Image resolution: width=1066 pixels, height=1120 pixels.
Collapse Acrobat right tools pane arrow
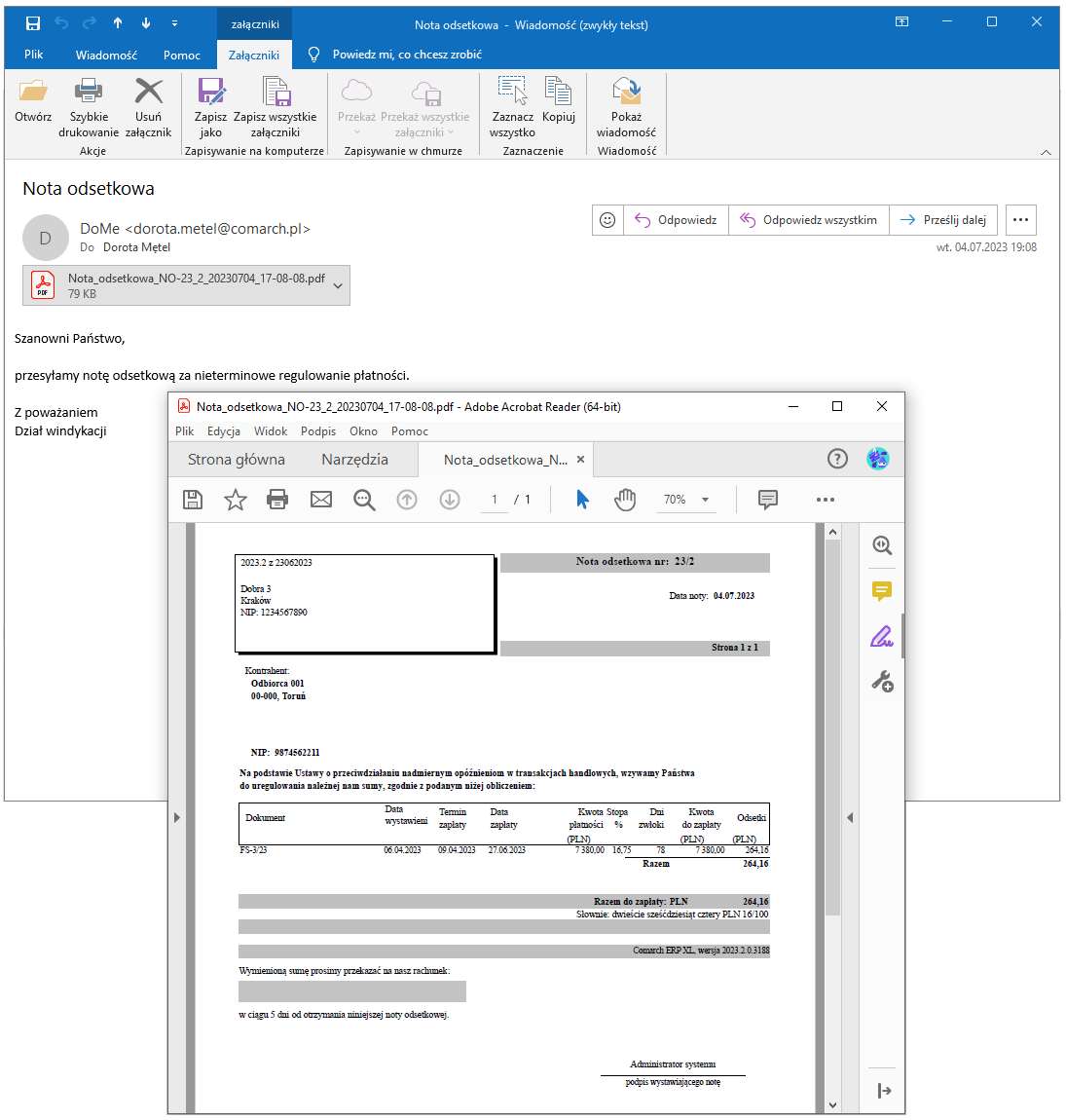click(x=885, y=1091)
